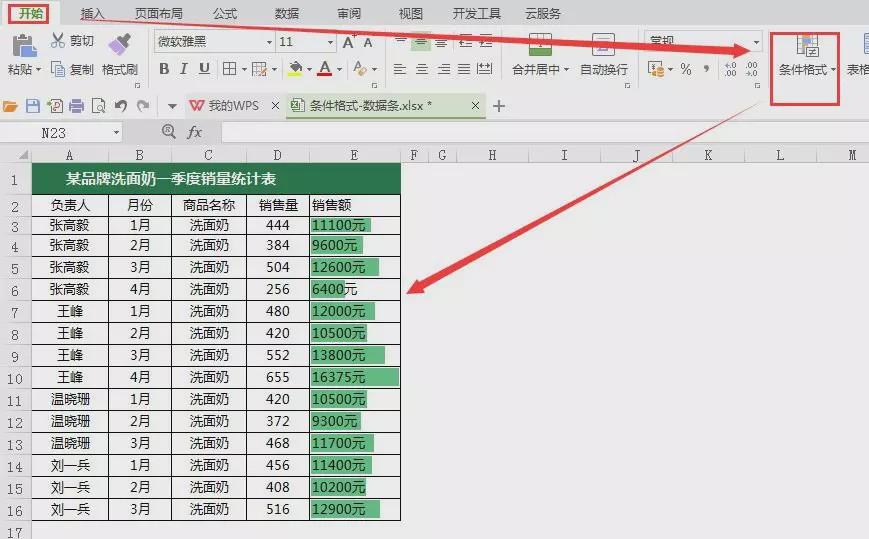Redo the last undone action

[x=143, y=105]
